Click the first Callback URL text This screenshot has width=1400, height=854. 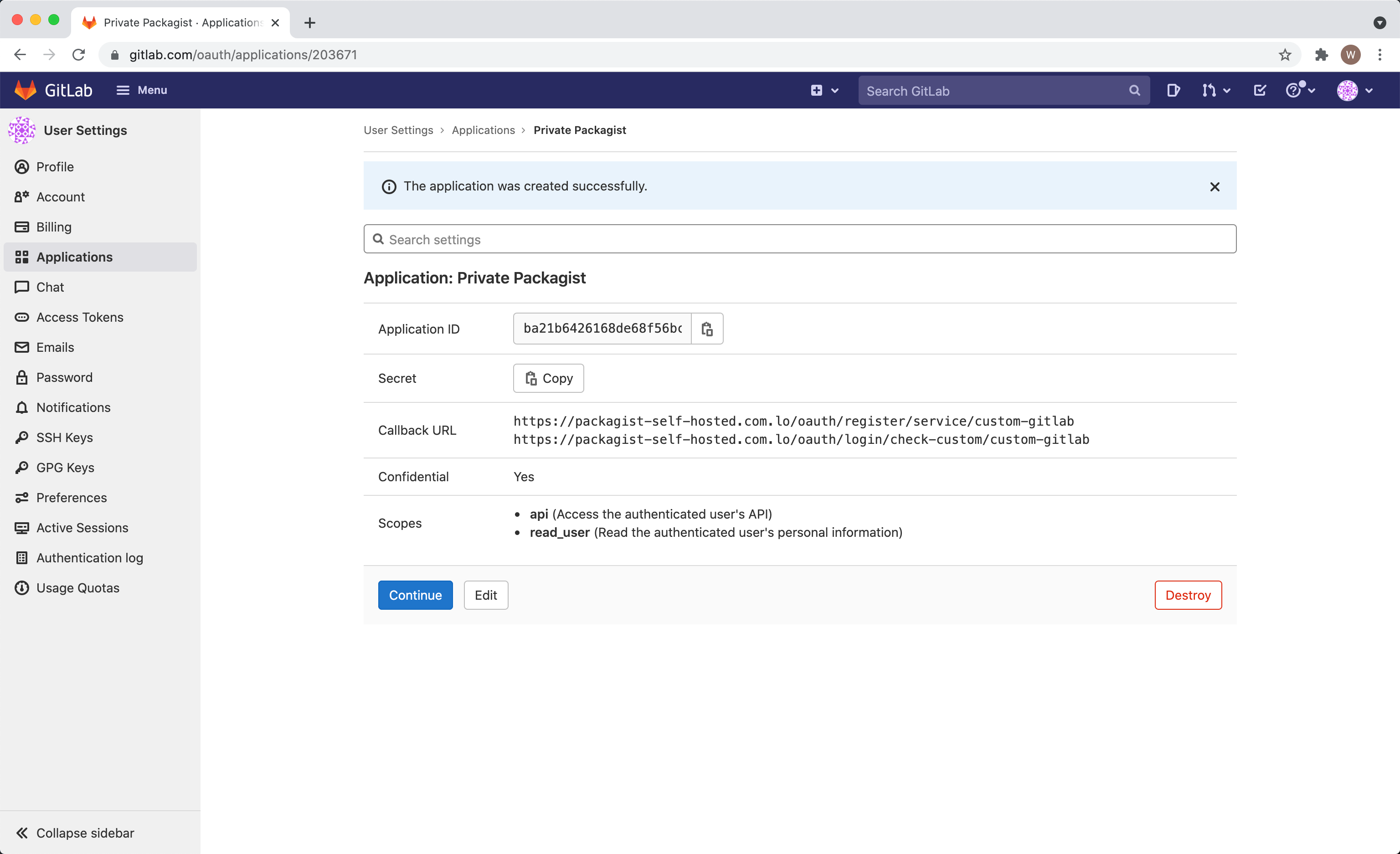794,421
